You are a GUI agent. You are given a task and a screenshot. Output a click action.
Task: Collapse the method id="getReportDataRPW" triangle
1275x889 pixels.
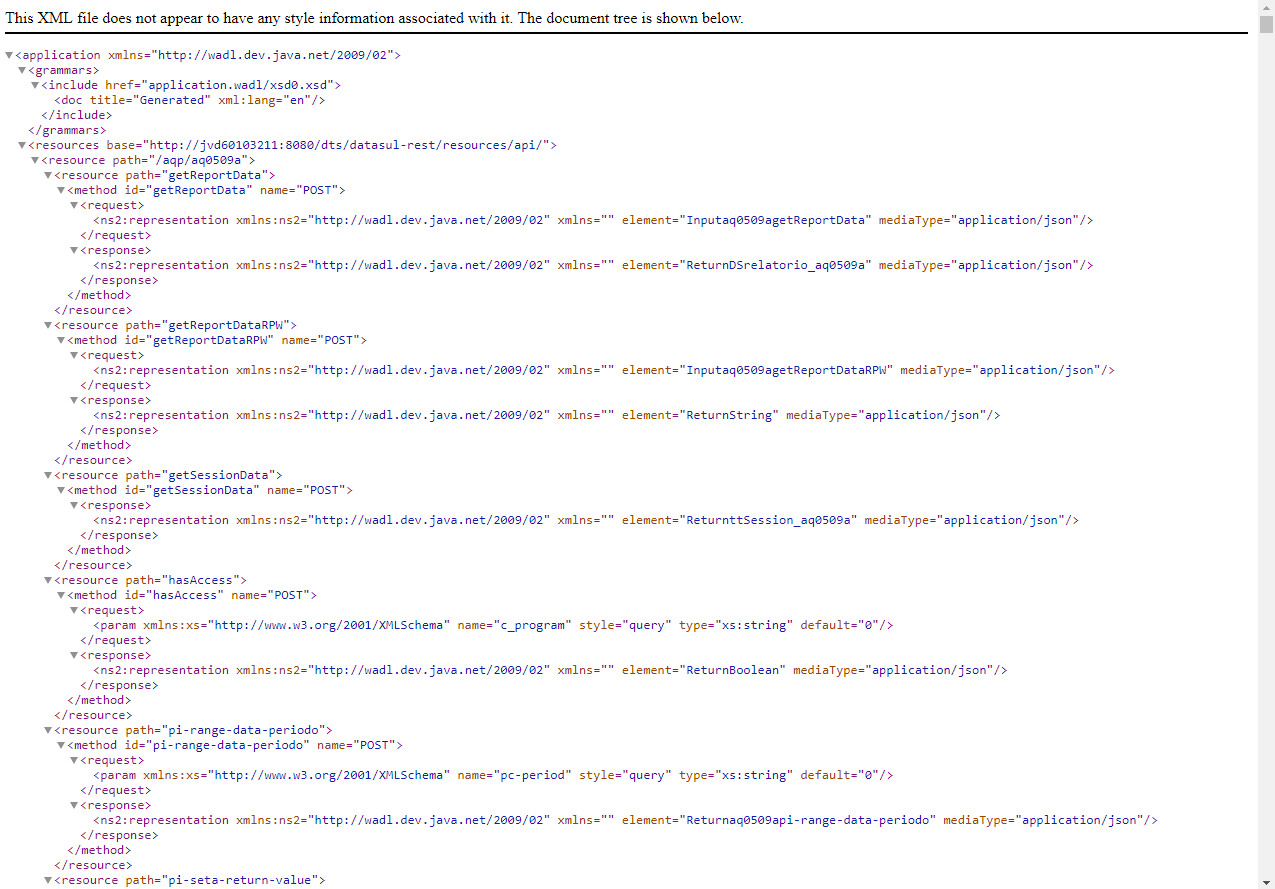(61, 341)
